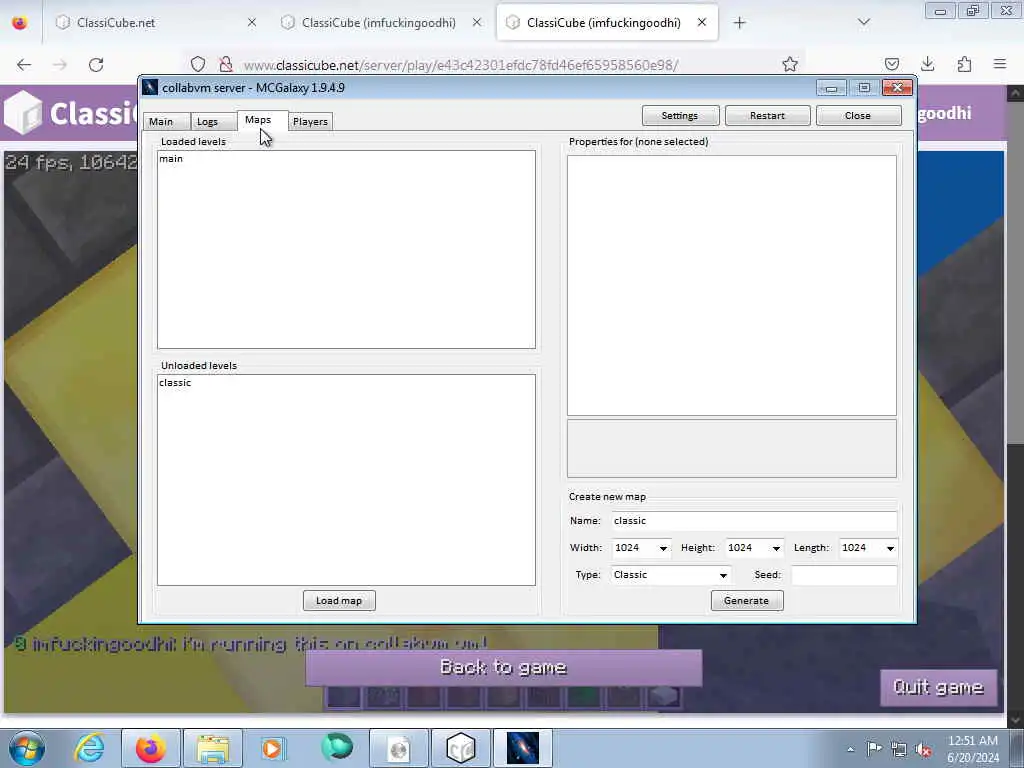
Task: Click the Load map button
Action: point(339,601)
